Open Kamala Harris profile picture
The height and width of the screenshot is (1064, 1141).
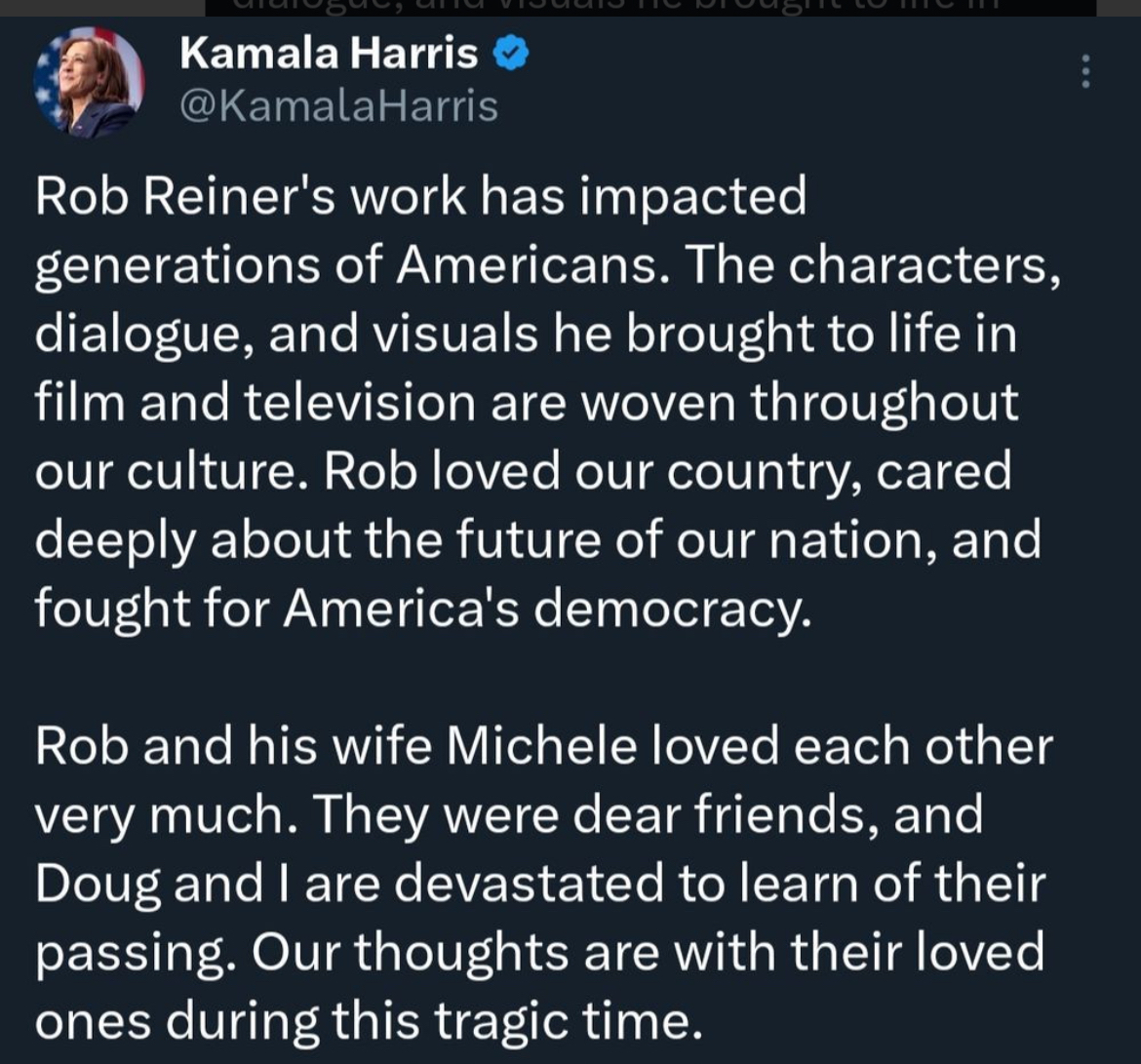click(89, 83)
